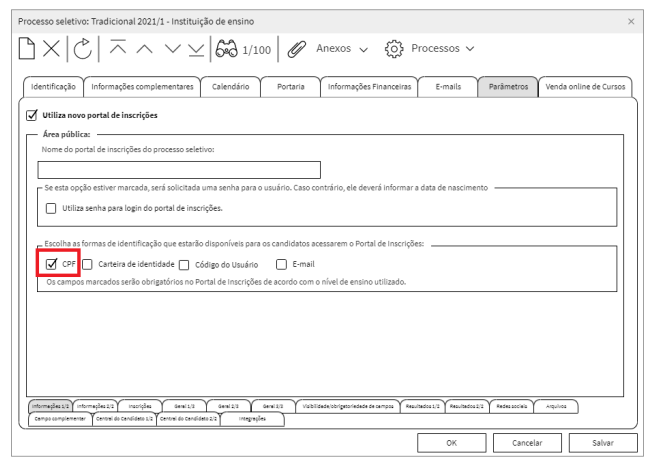Open the Geral 3/3 bottom tab
The image size is (654, 464).
(x=273, y=406)
